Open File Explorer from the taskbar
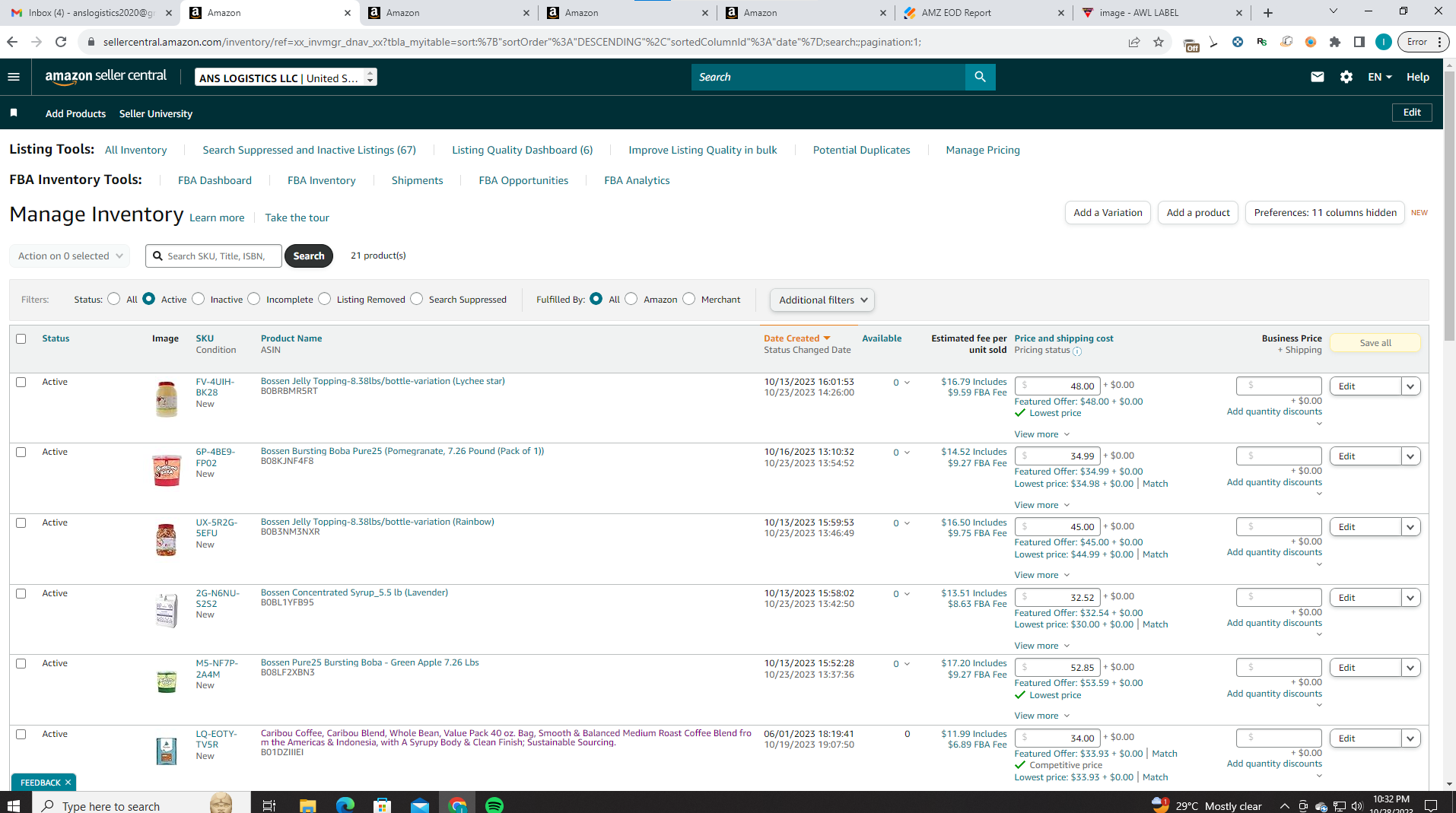 click(x=307, y=805)
